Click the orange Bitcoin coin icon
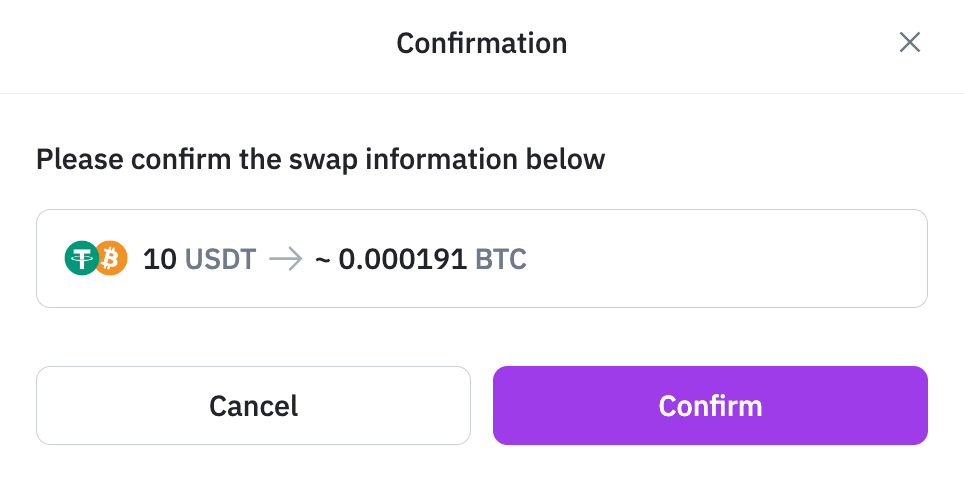 click(x=113, y=258)
